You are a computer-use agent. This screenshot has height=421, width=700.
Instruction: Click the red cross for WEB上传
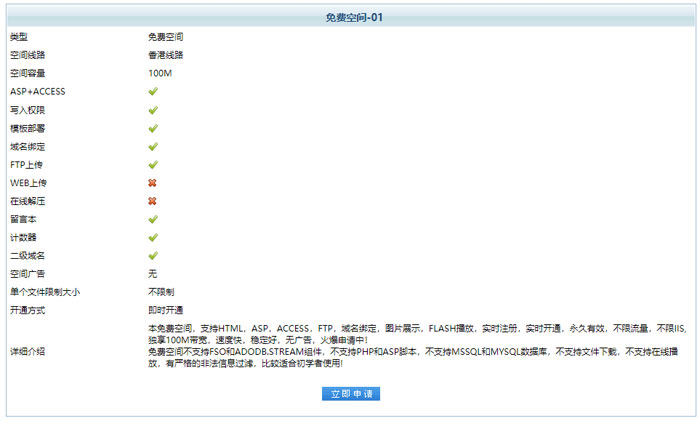(x=153, y=183)
